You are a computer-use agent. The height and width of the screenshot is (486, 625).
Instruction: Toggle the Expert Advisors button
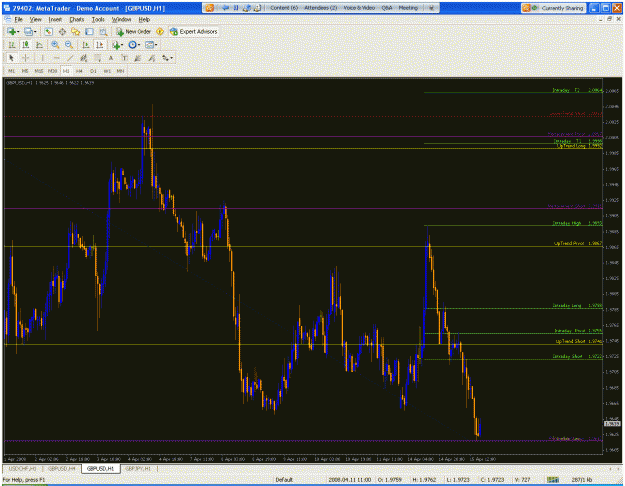(x=193, y=31)
